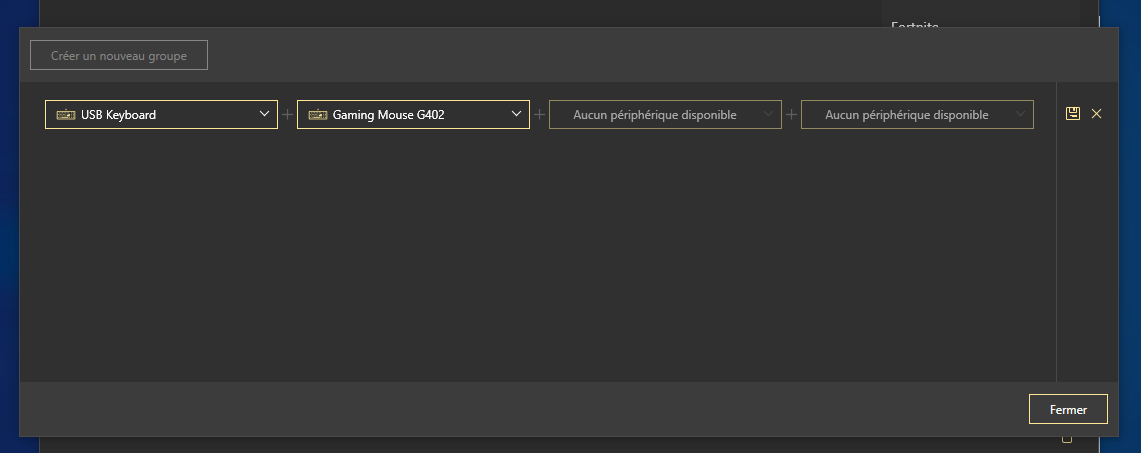Image resolution: width=1141 pixels, height=453 pixels.
Task: Select the 'USB Keyboard' device label
Action: [x=119, y=115]
